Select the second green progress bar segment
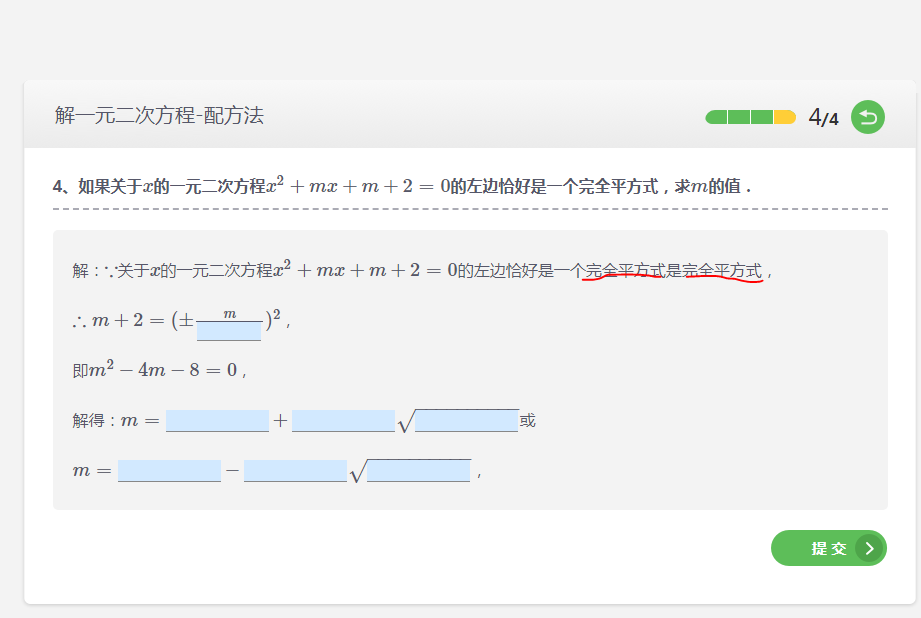Screen dimensions: 921x618 (x=739, y=117)
